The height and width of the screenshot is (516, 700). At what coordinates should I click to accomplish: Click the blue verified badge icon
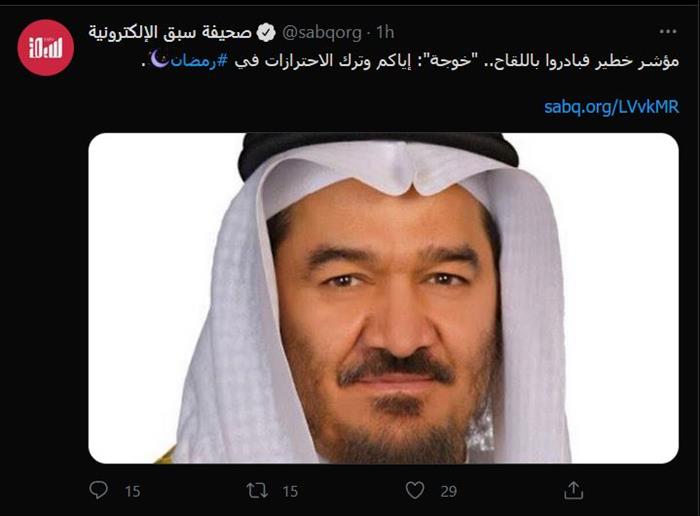click(266, 33)
